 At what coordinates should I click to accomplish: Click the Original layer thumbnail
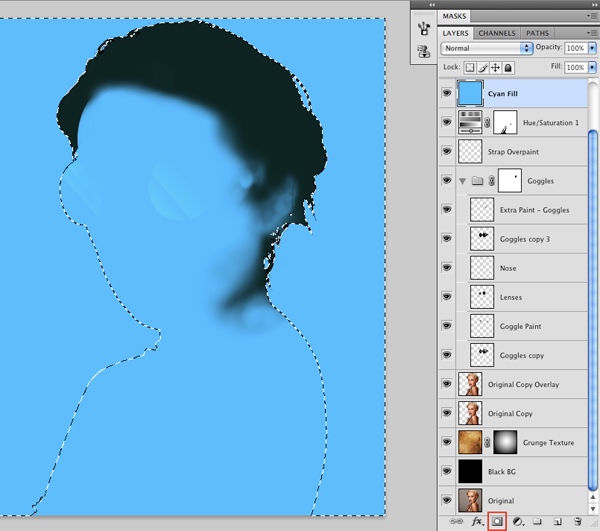pyautogui.click(x=470, y=500)
